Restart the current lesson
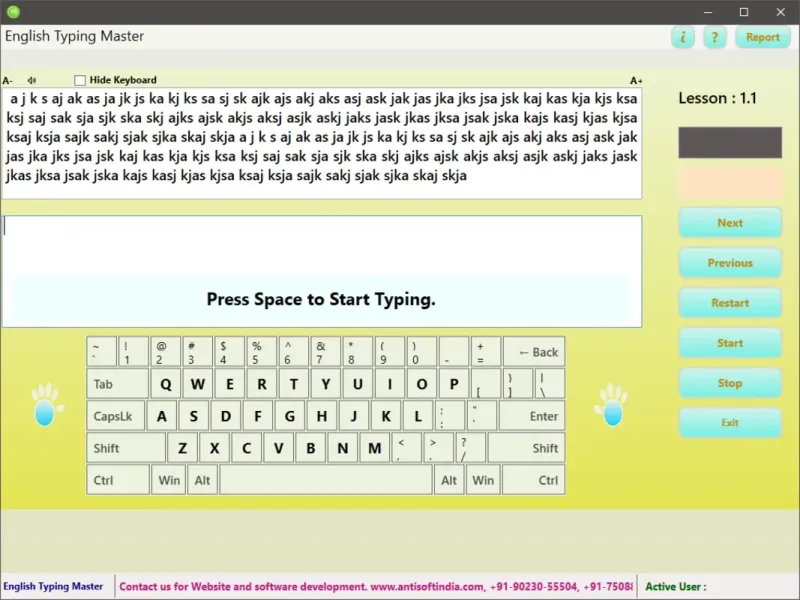 (x=730, y=303)
